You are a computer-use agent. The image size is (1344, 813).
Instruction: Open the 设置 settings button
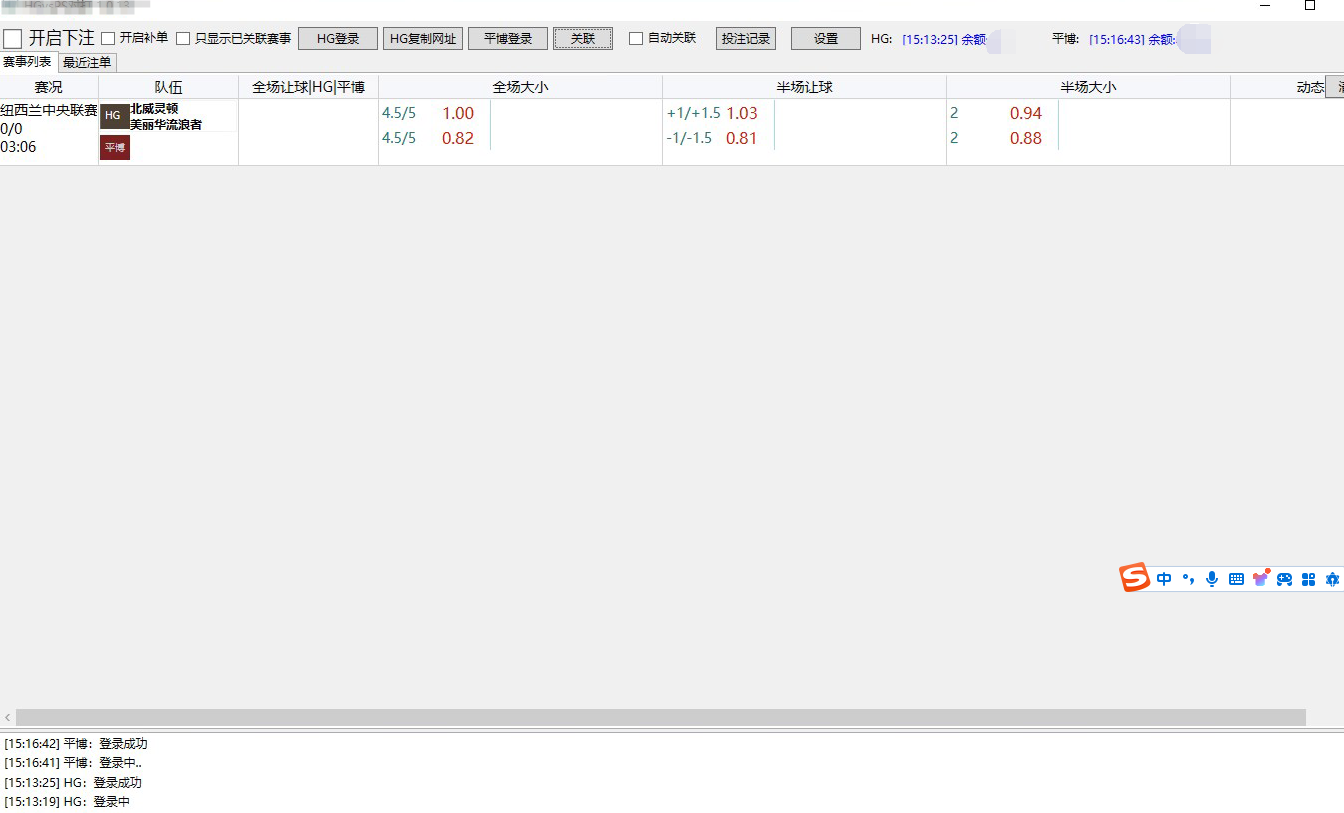point(825,39)
